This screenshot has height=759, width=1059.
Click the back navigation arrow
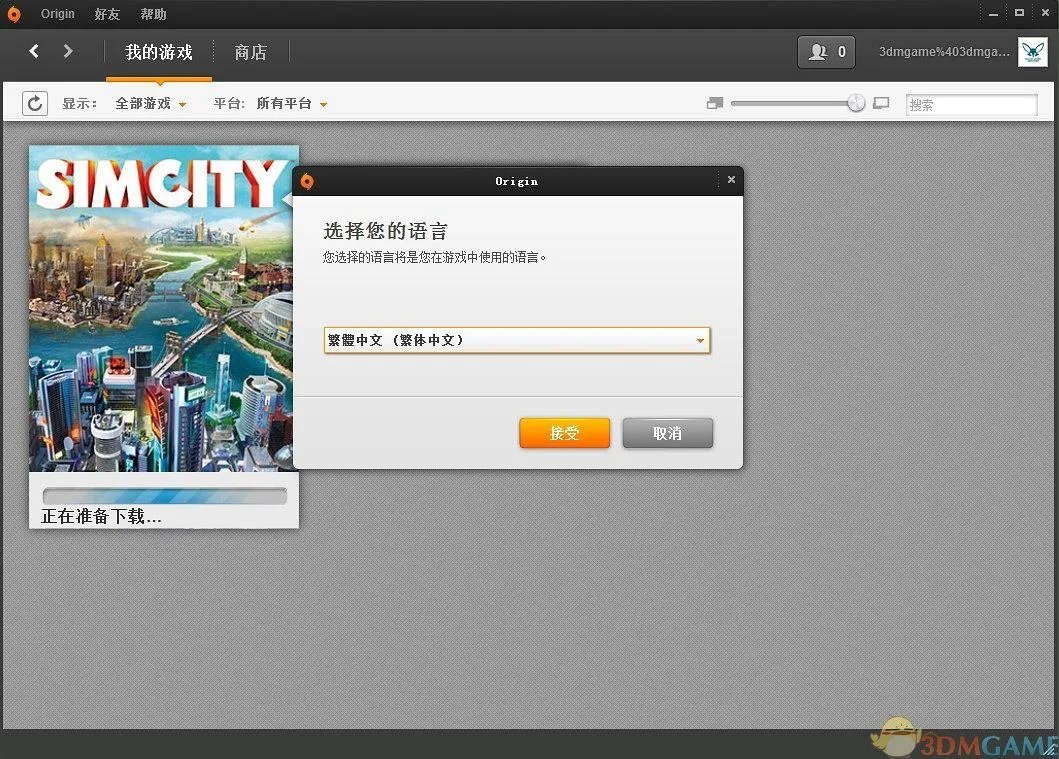click(34, 51)
